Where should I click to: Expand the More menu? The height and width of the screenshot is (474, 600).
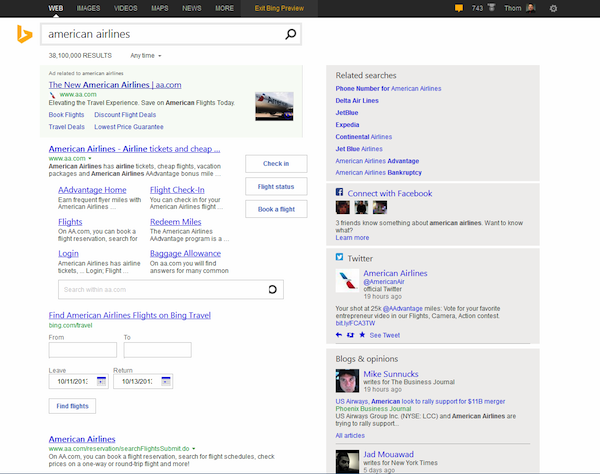pos(225,8)
